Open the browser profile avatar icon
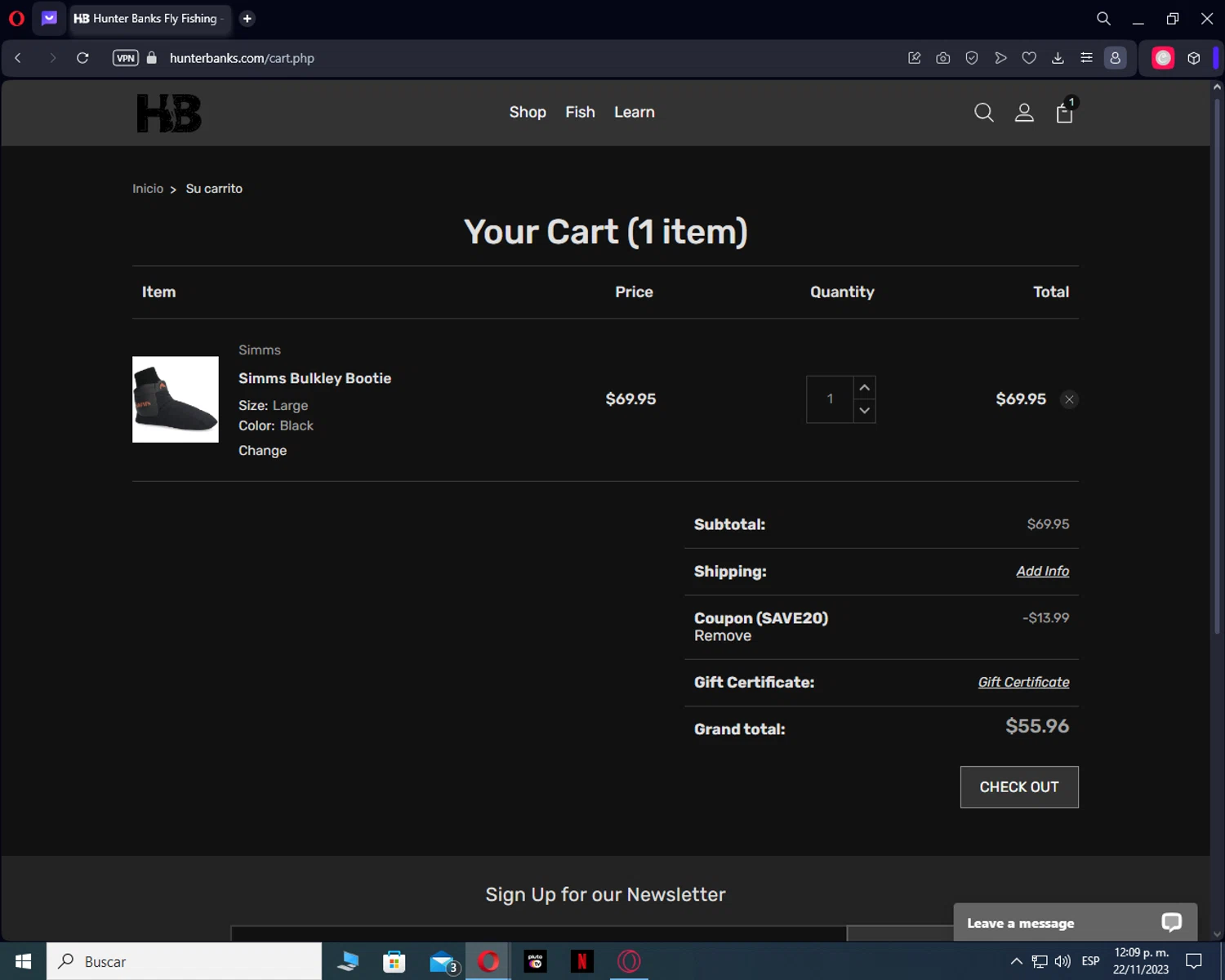1225x980 pixels. coord(1116,58)
